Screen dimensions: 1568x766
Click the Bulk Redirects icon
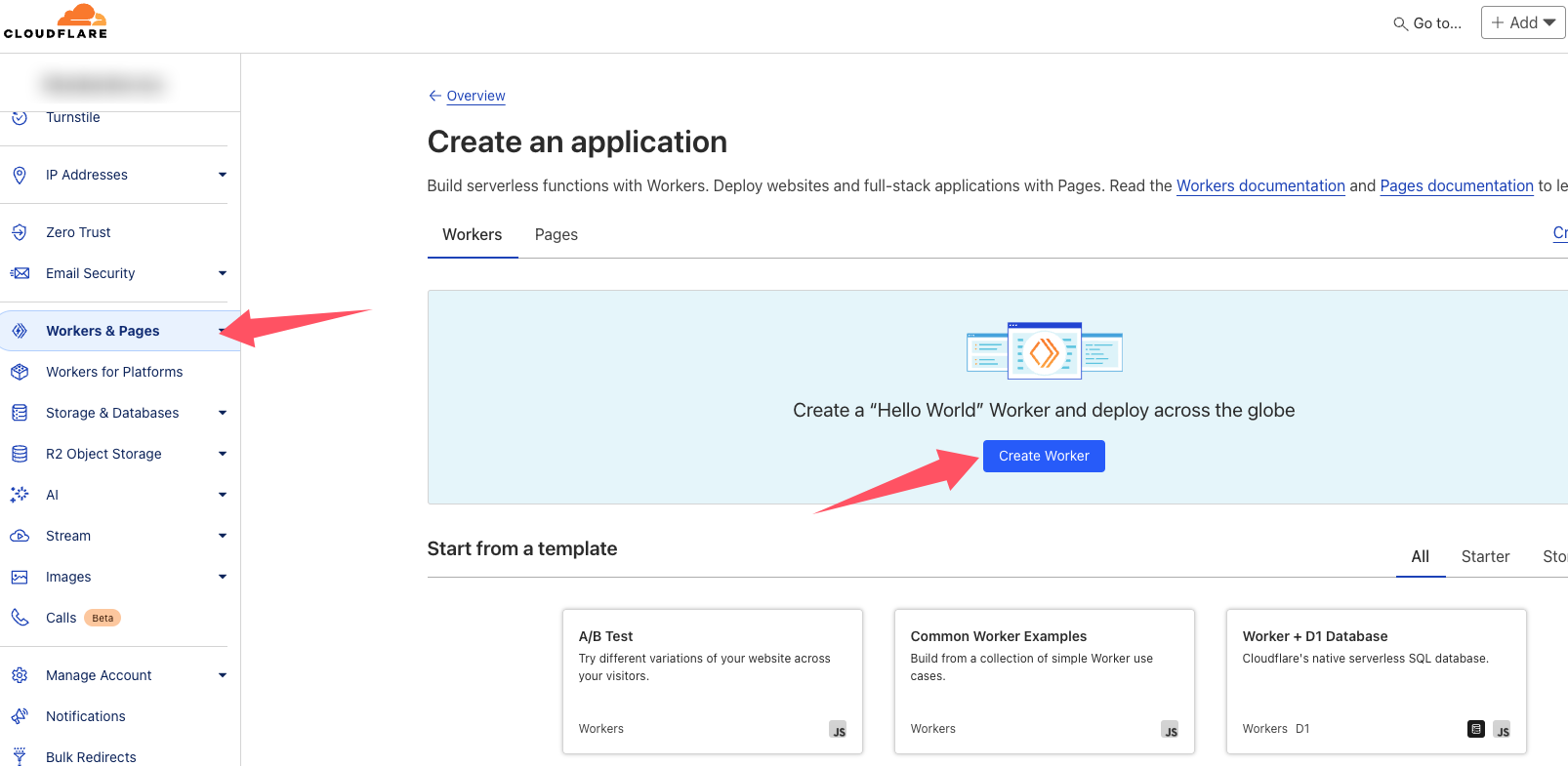tap(20, 756)
